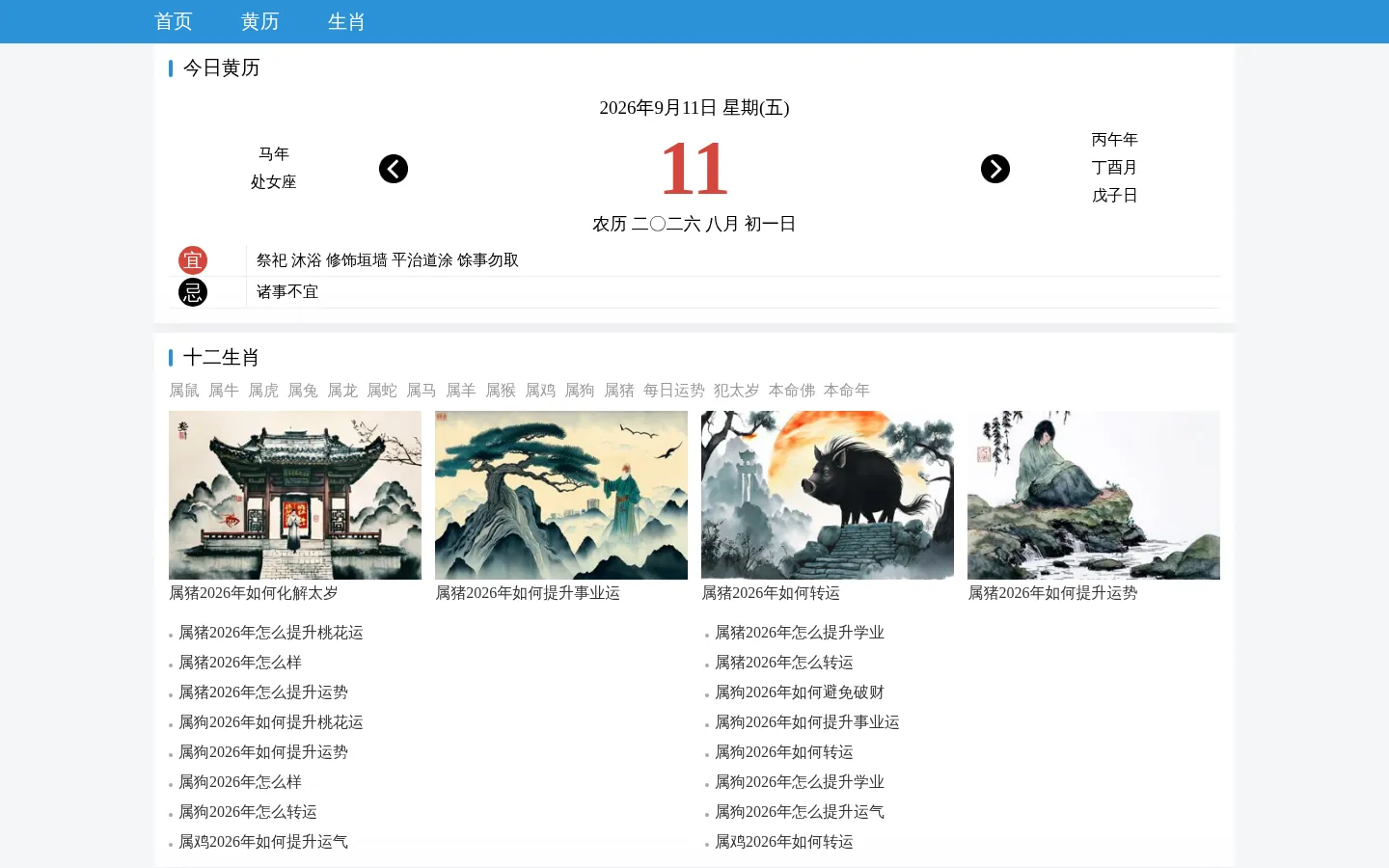Open 生肖 in top navigation
Image resolution: width=1389 pixels, height=868 pixels.
click(346, 21)
